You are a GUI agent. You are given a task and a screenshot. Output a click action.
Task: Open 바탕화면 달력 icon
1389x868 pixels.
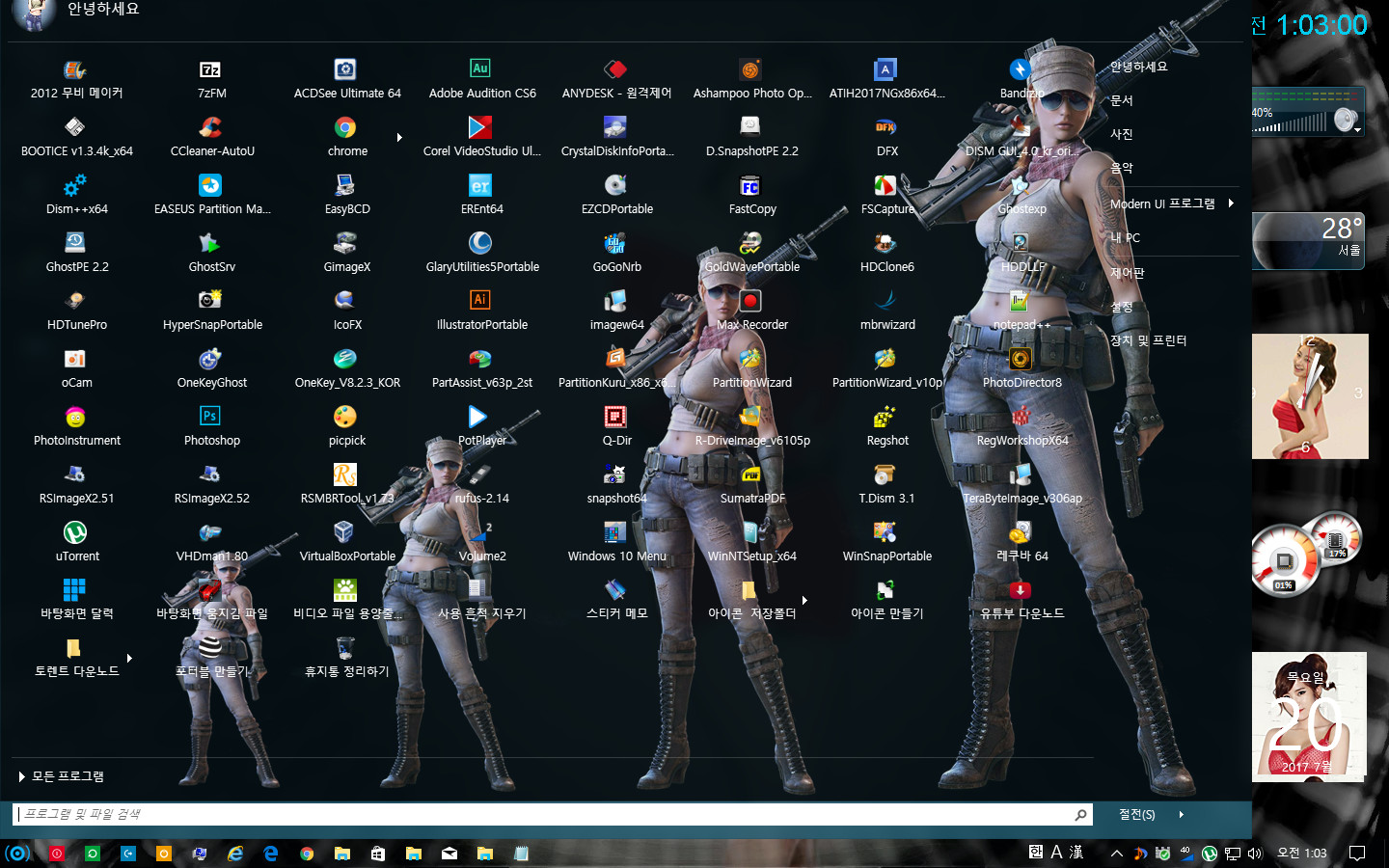(x=76, y=600)
